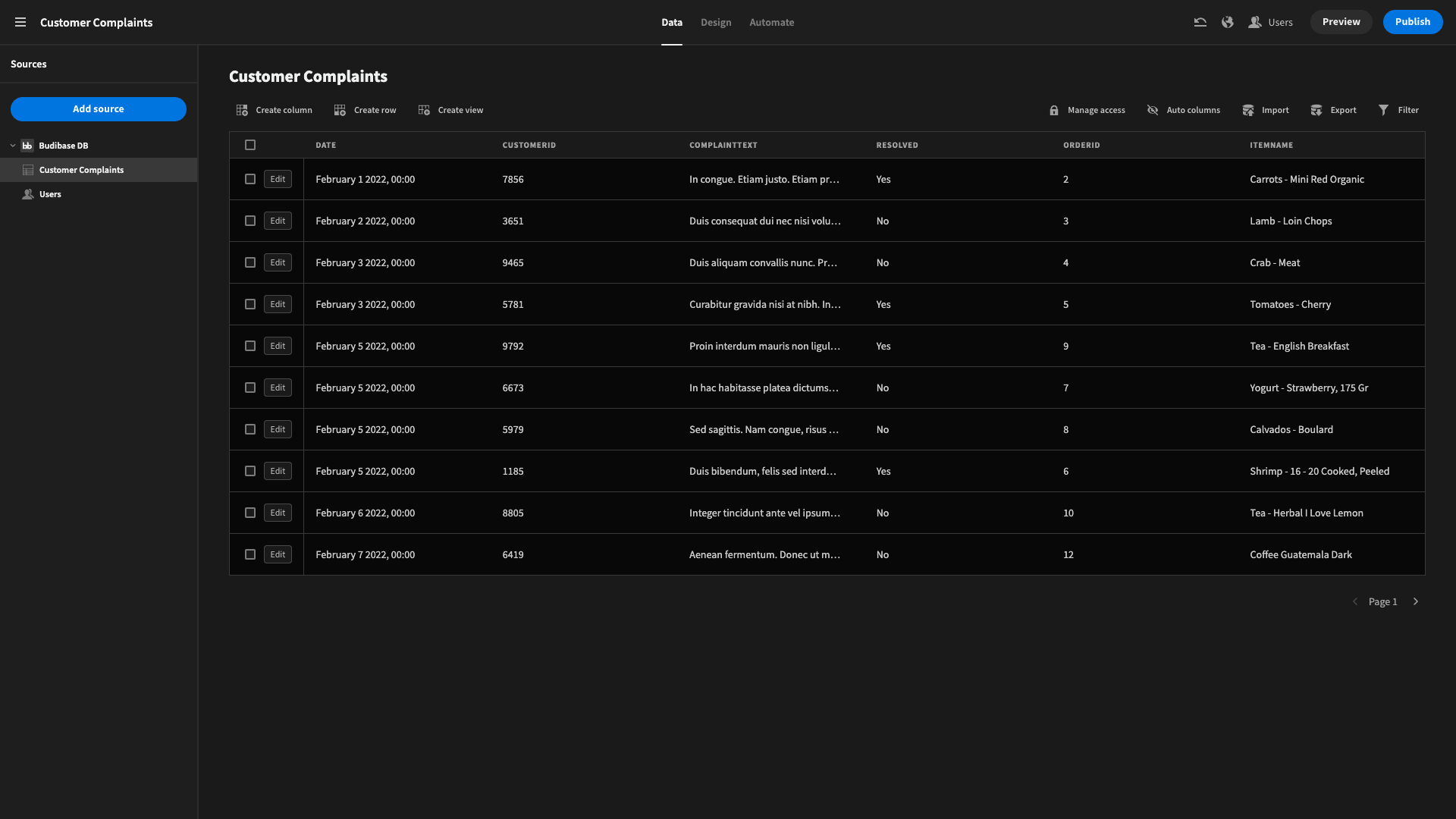Expand the Budibase DB source tree
This screenshot has width=1456, height=819.
point(12,145)
